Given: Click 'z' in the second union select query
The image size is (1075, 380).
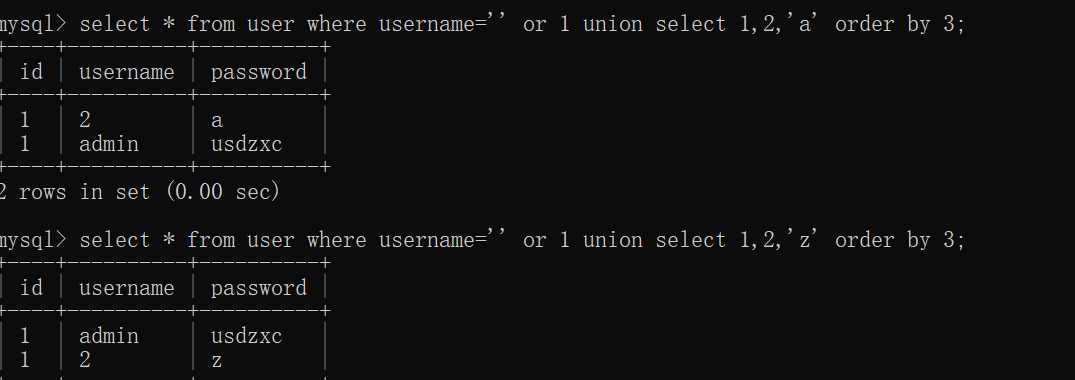Looking at the screenshot, I should click(806, 239).
